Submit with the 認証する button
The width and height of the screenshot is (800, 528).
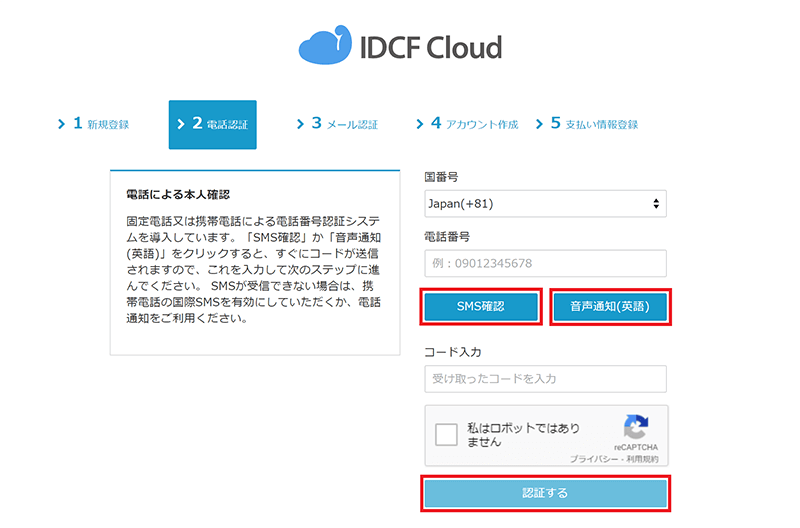click(x=545, y=493)
